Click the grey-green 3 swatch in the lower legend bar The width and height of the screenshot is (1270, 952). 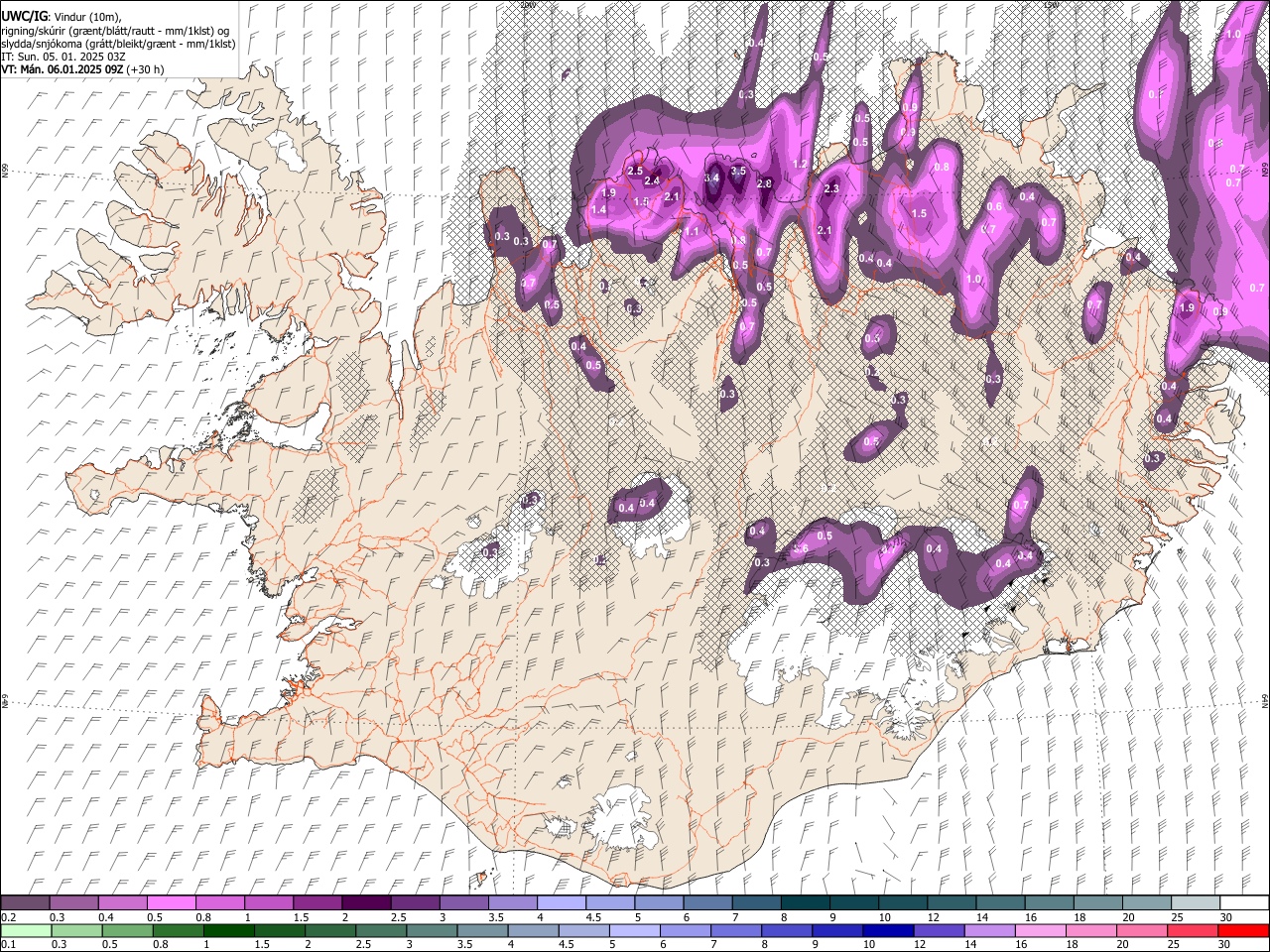point(430,931)
